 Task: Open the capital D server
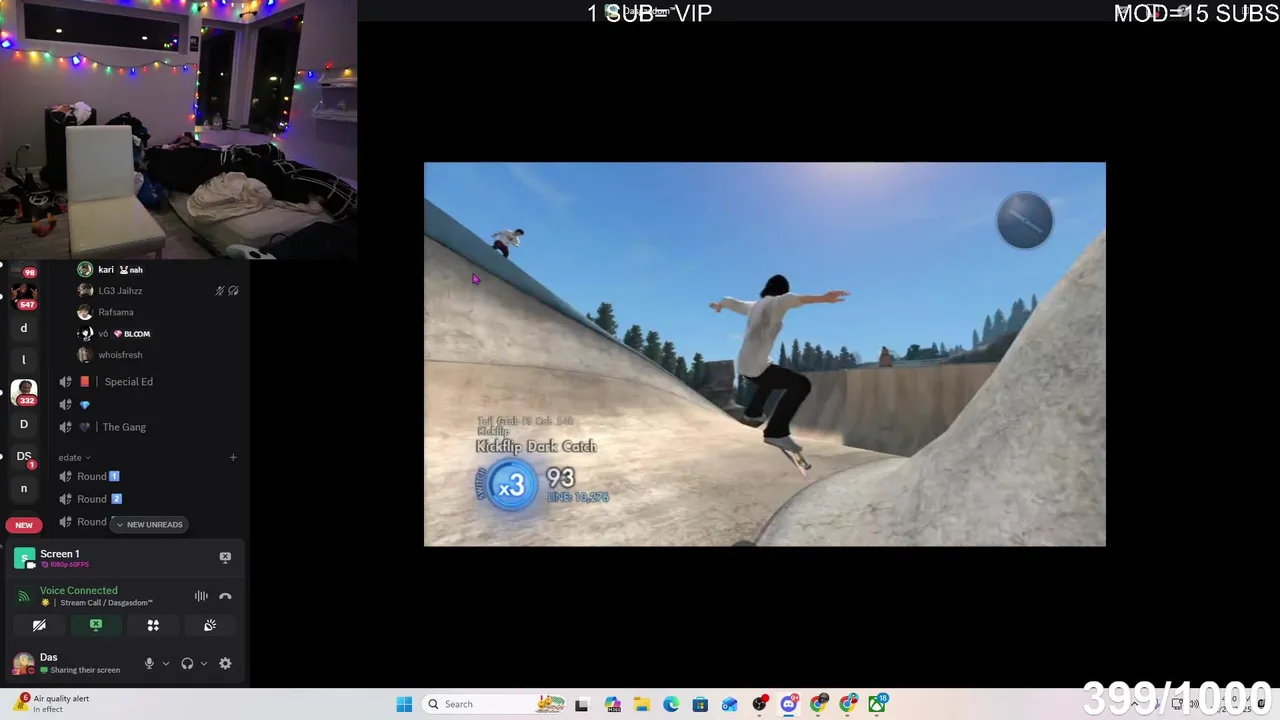[24, 424]
